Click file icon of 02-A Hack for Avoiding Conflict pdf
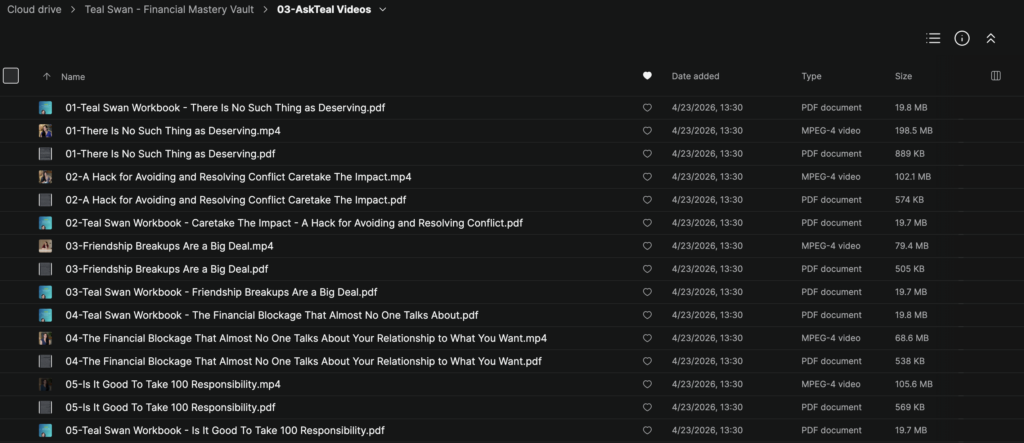The image size is (1024, 443). click(45, 200)
